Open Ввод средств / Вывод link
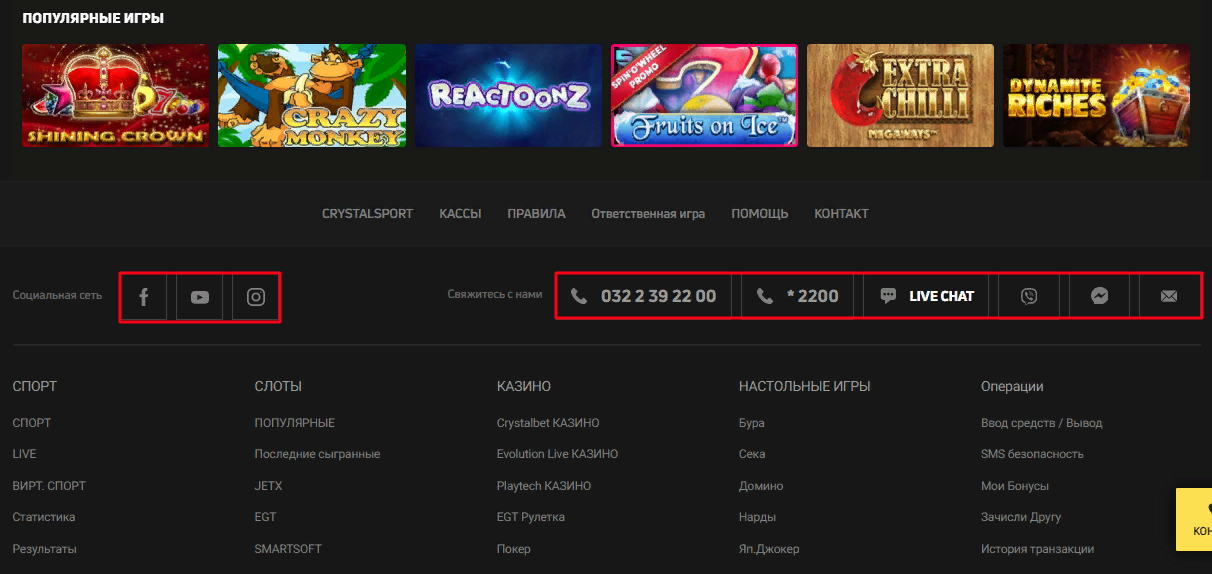 (x=1042, y=423)
